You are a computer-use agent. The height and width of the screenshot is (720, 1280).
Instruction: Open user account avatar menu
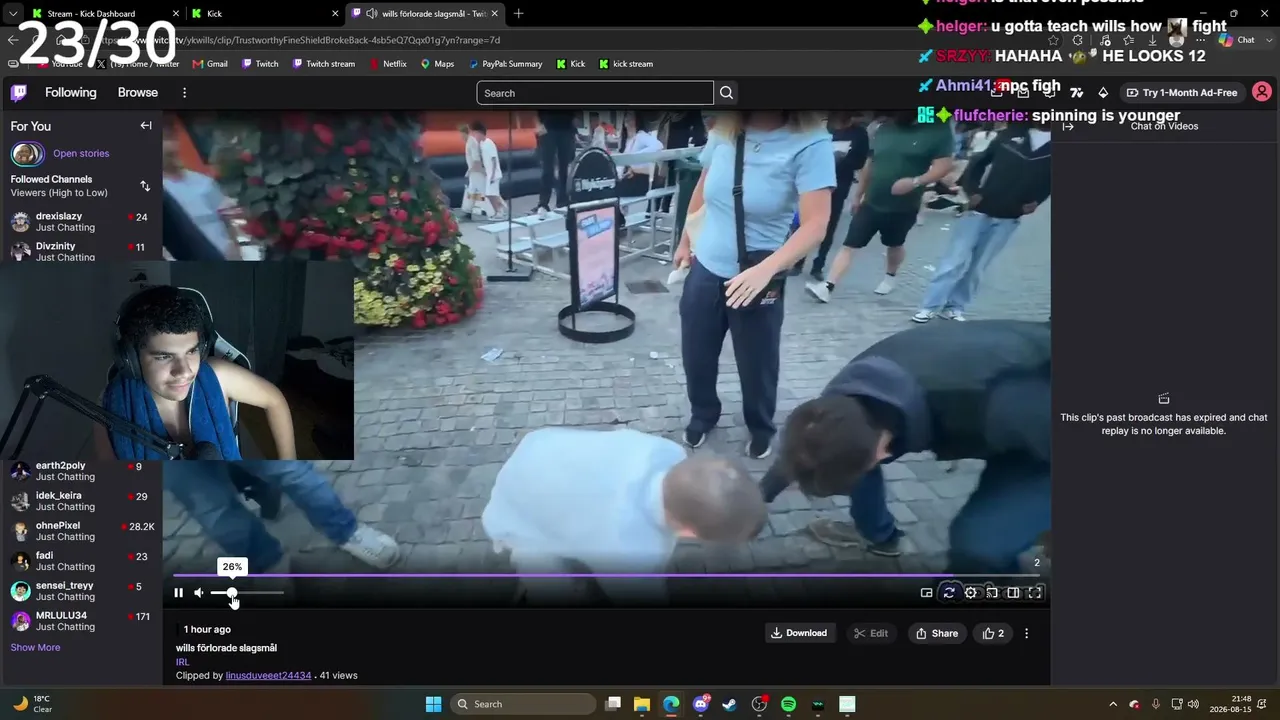[1262, 93]
